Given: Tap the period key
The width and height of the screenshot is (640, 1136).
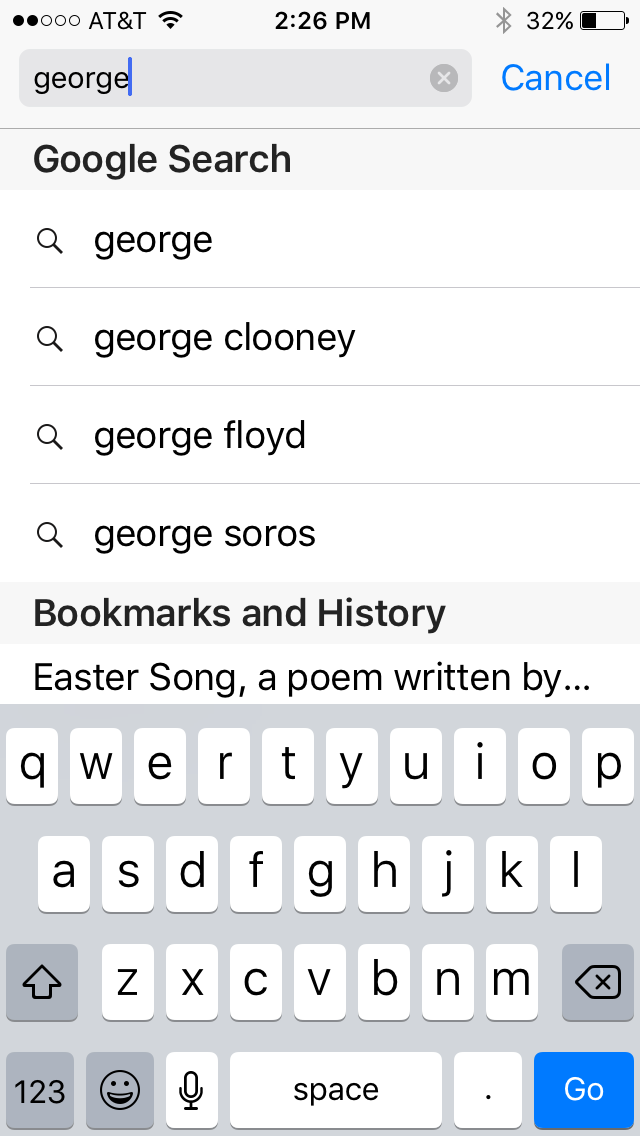Looking at the screenshot, I should click(488, 1089).
